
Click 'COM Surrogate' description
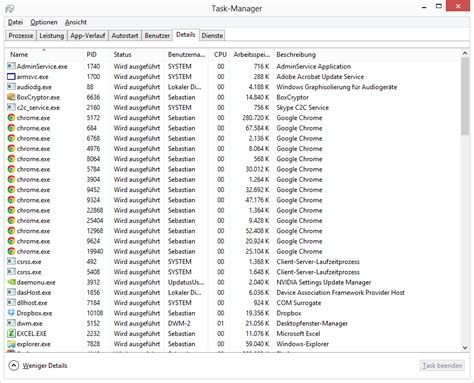click(299, 303)
